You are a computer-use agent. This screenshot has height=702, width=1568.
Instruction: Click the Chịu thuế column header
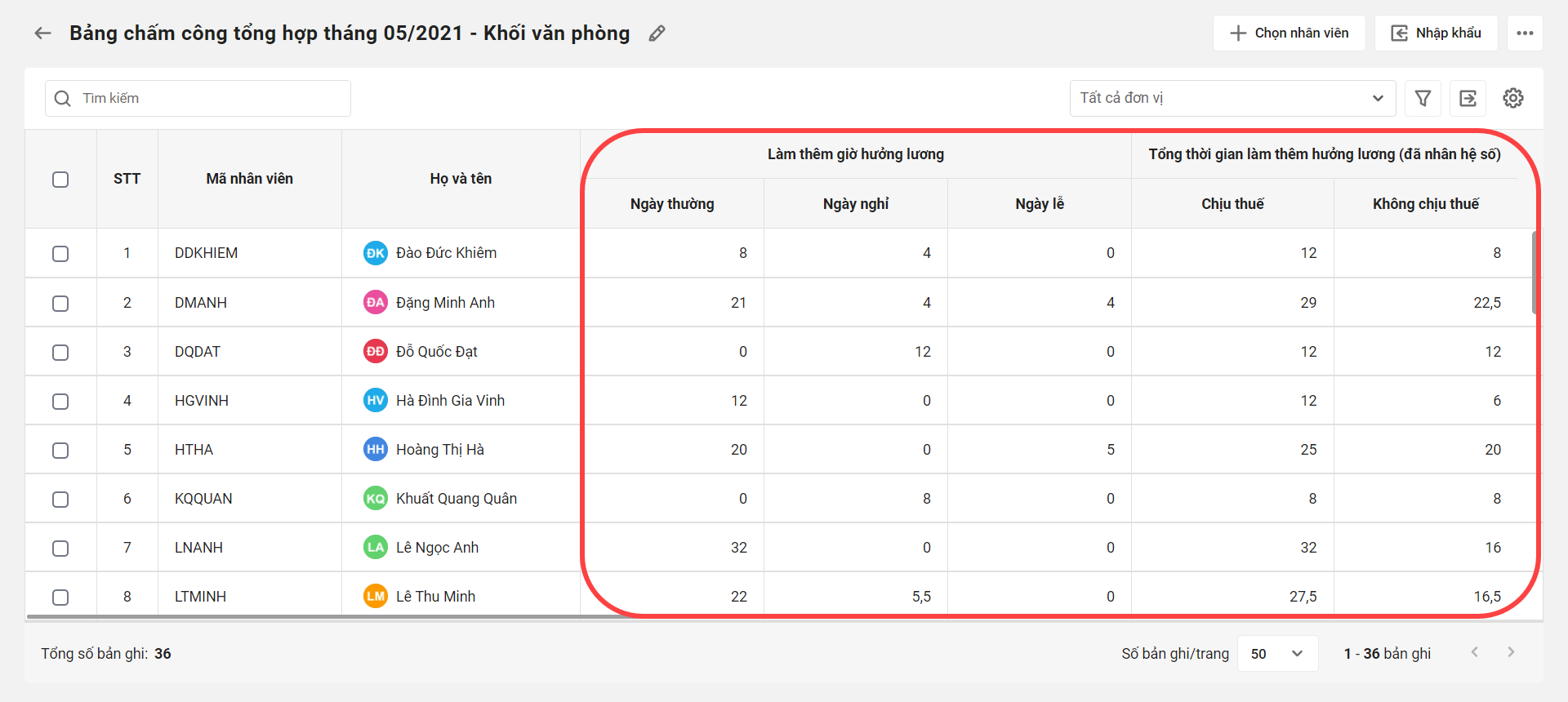coord(1232,204)
